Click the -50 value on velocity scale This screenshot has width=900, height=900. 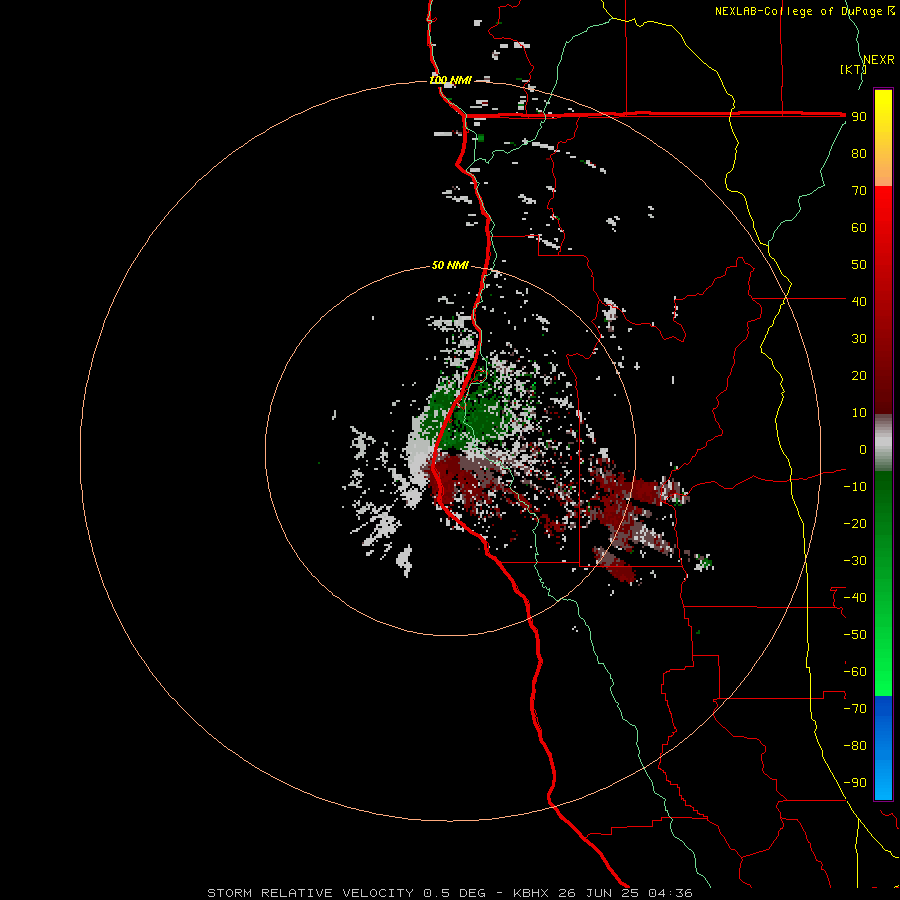click(855, 635)
